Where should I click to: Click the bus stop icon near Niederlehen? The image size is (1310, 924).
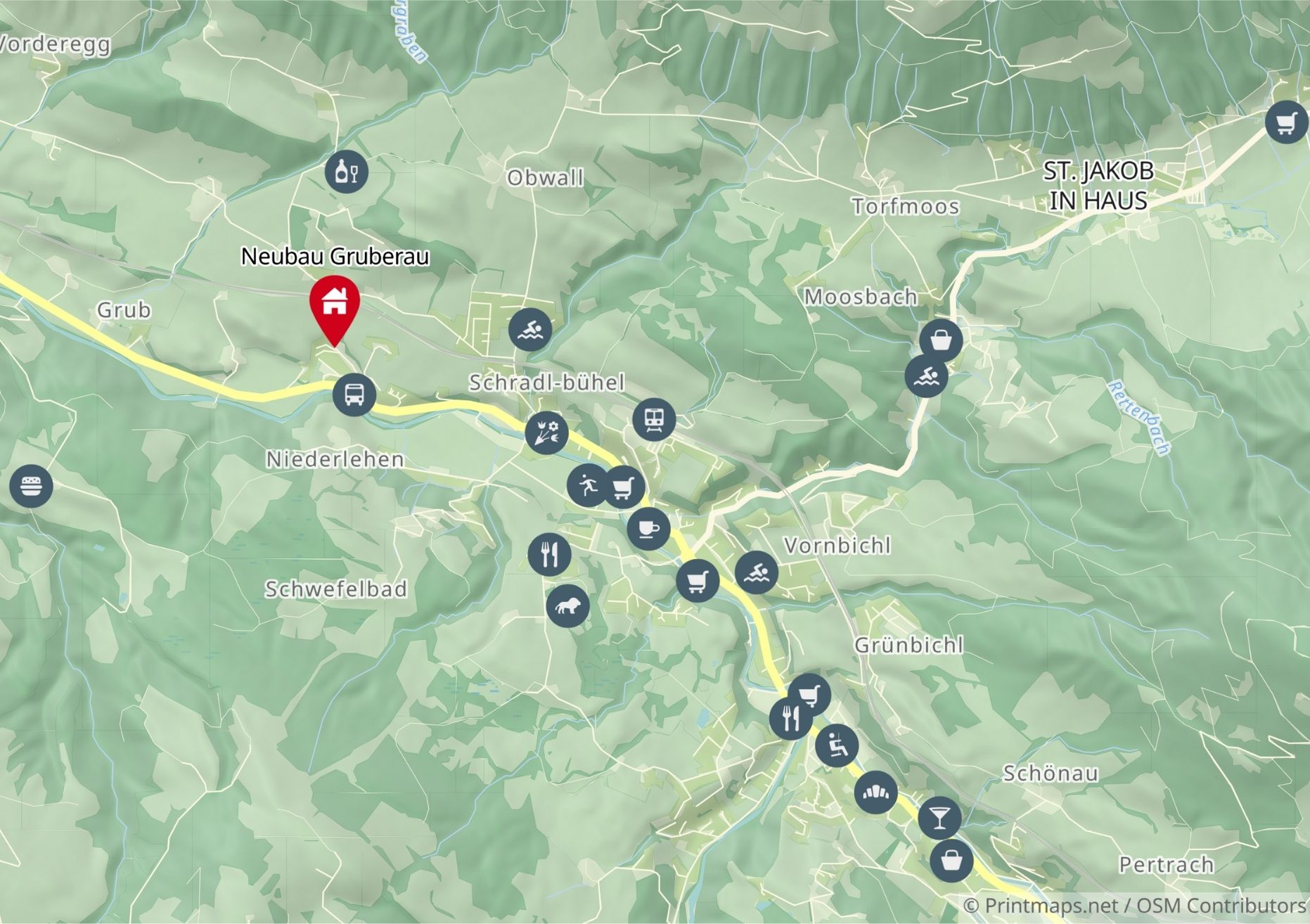click(x=354, y=394)
